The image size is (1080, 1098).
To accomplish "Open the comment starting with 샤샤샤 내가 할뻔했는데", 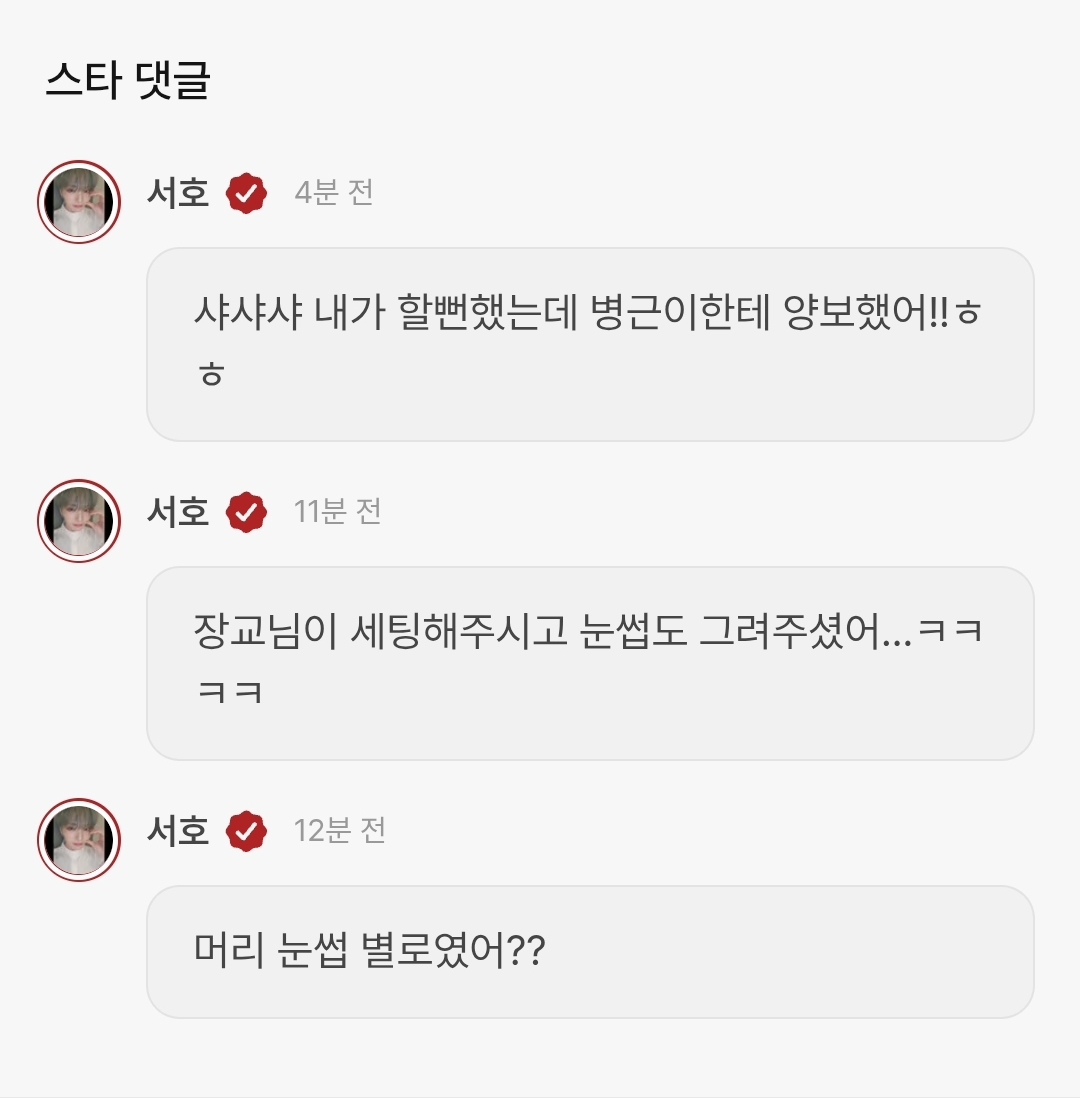I will point(590,345).
